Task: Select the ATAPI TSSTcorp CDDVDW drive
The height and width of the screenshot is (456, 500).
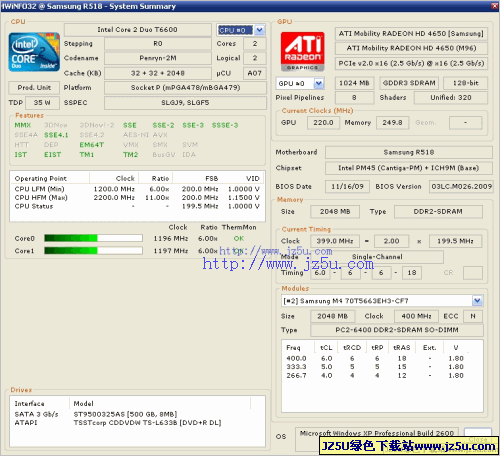Action: (118, 423)
